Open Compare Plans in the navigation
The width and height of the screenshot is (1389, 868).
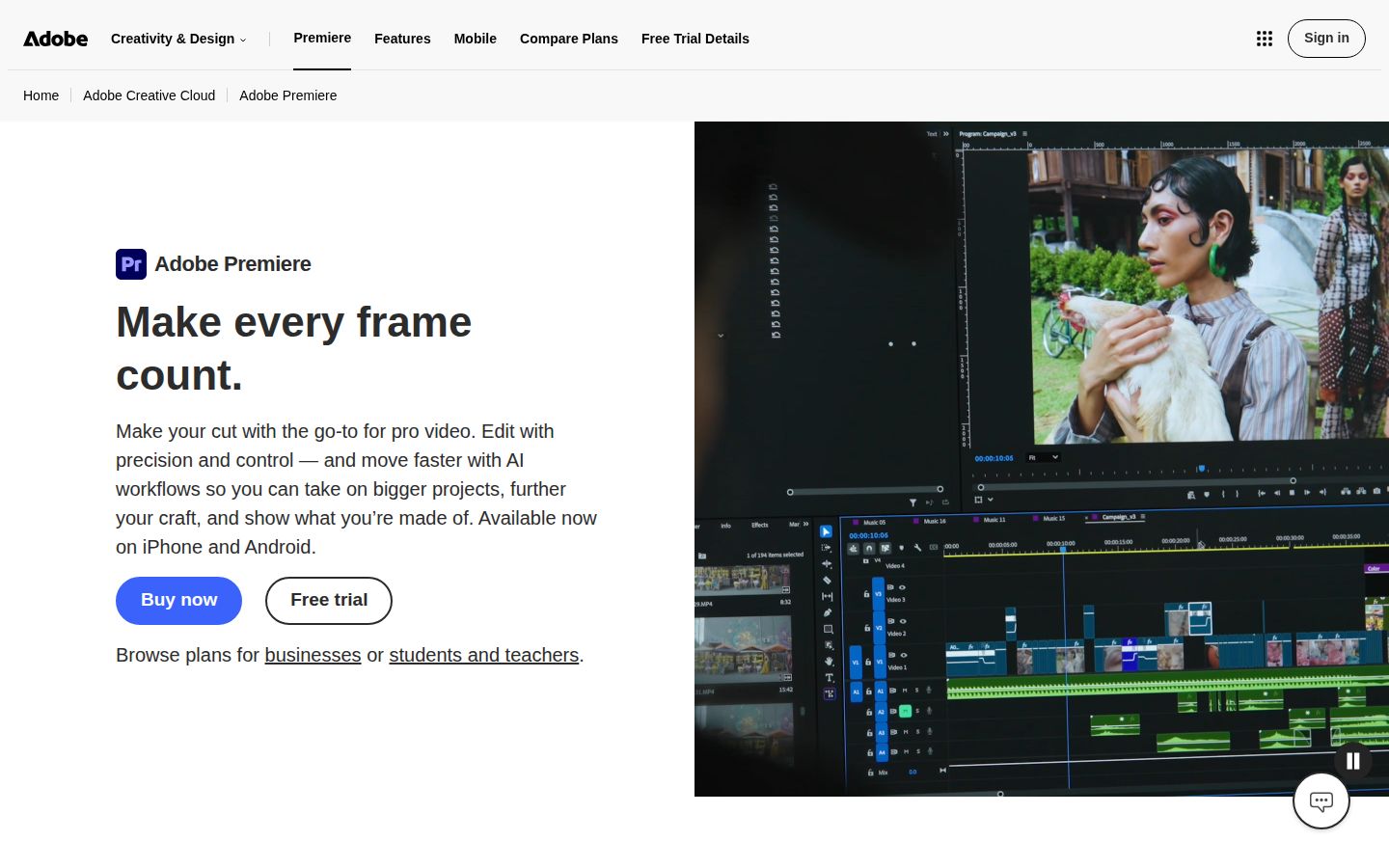pyautogui.click(x=569, y=39)
